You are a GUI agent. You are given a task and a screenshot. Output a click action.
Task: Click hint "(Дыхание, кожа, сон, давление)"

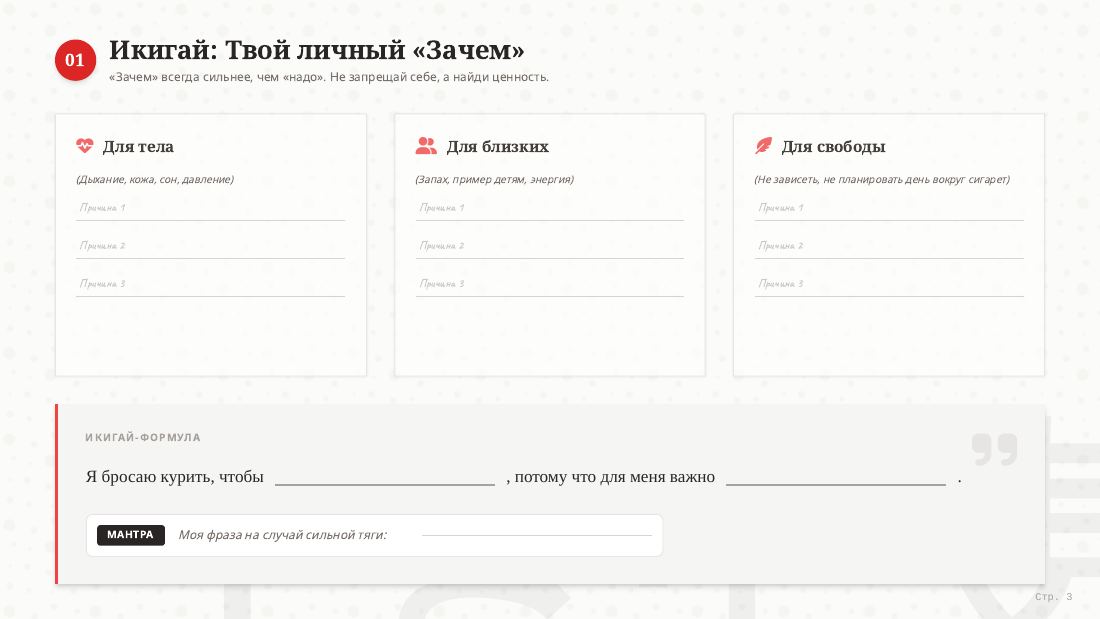155,180
